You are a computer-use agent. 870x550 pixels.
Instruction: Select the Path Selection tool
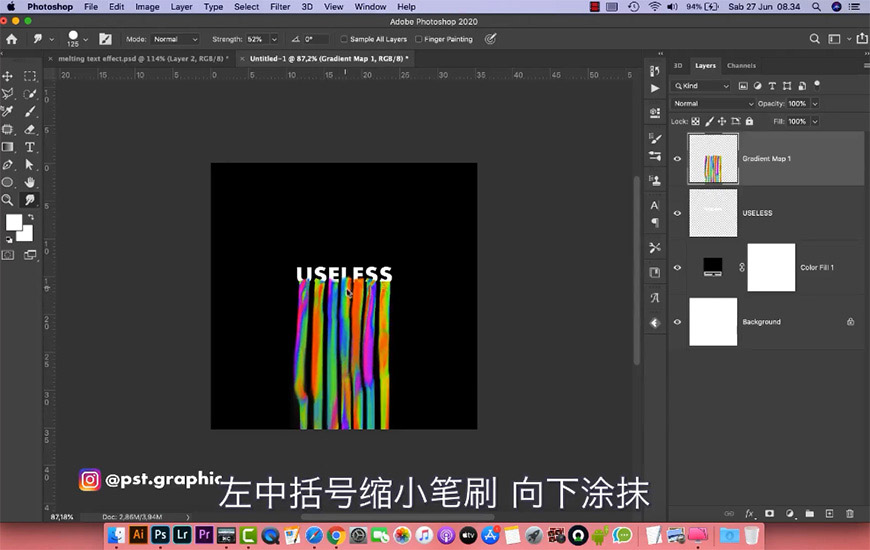(x=29, y=165)
